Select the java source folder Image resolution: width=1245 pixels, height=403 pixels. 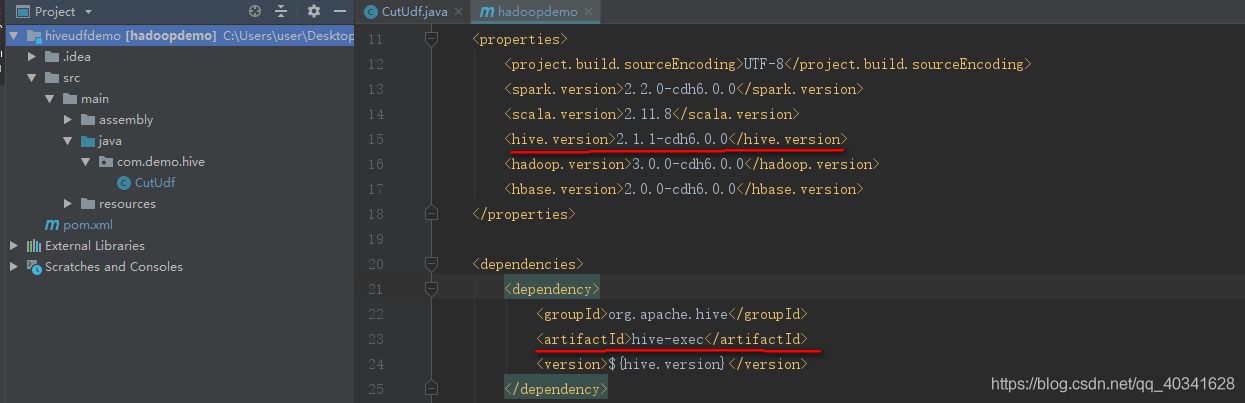[x=110, y=141]
